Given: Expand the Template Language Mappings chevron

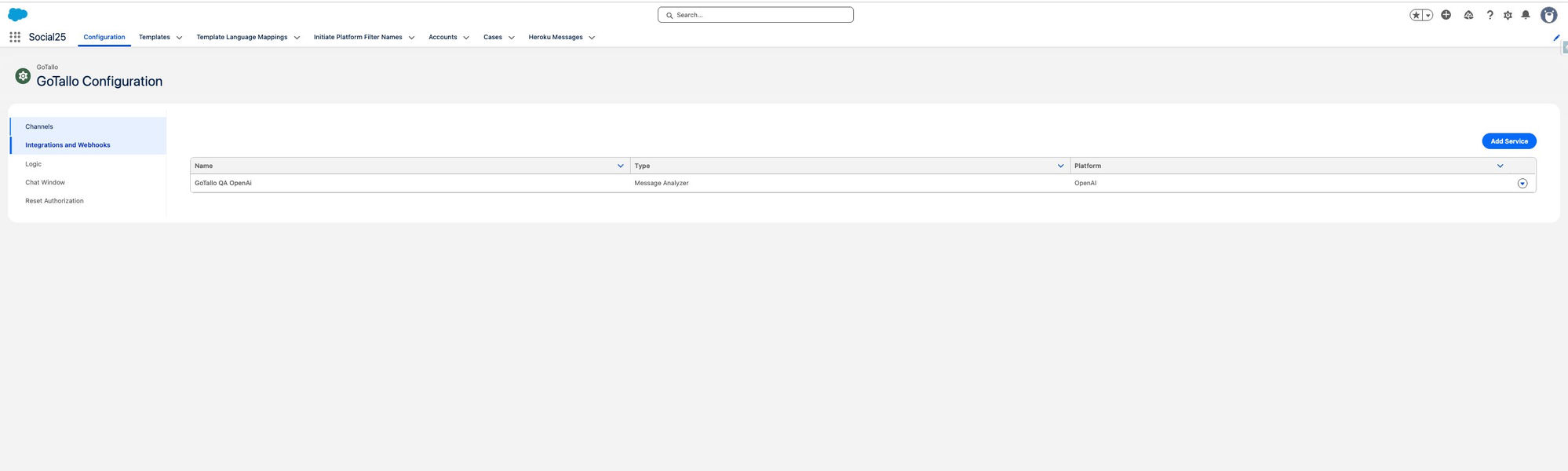Looking at the screenshot, I should (x=297, y=38).
